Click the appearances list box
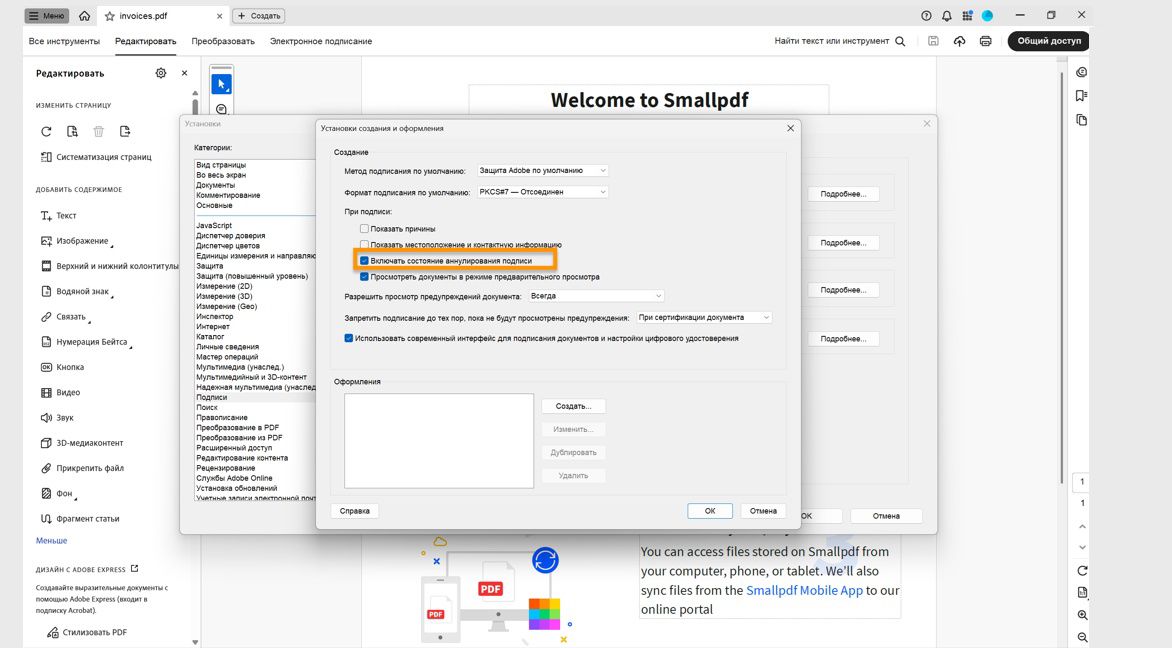This screenshot has height=648, width=1172. point(439,441)
